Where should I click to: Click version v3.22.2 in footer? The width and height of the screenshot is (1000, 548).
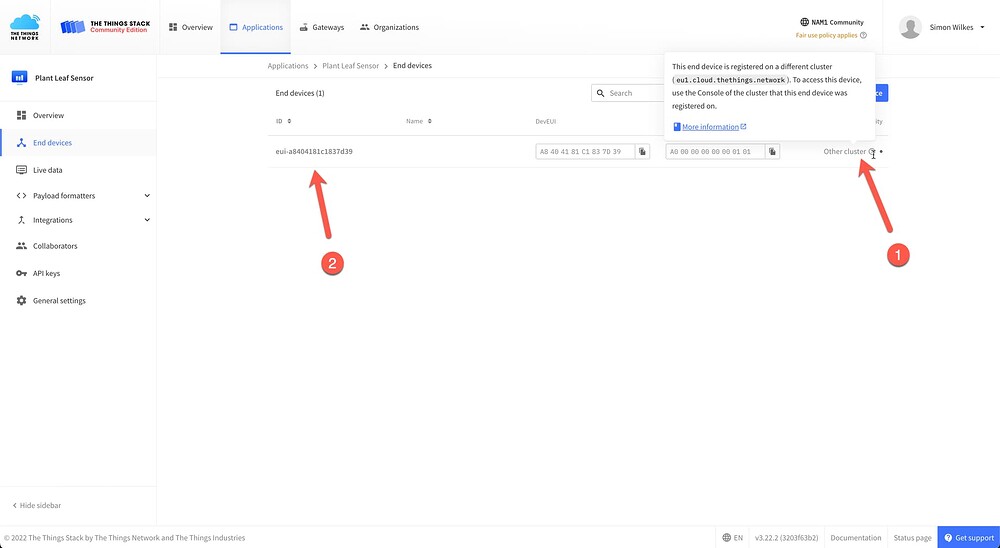pyautogui.click(x=786, y=538)
